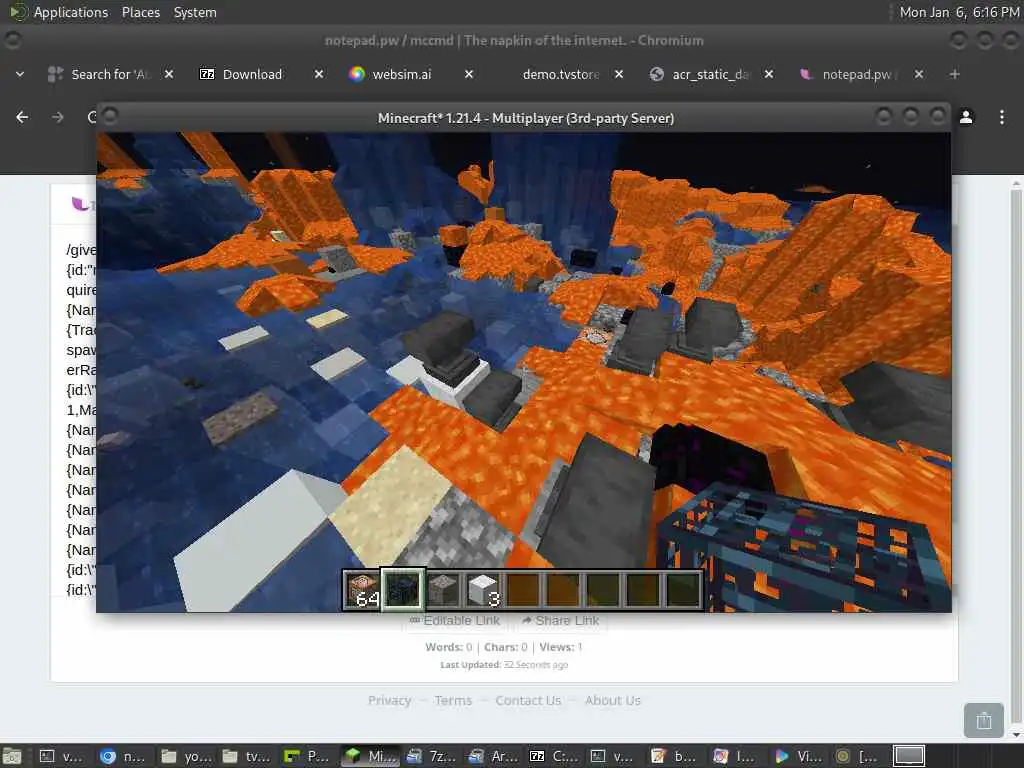Screen dimensions: 1024x768
Task: Click the floating clipboard button on notepad.pw
Action: (984, 720)
